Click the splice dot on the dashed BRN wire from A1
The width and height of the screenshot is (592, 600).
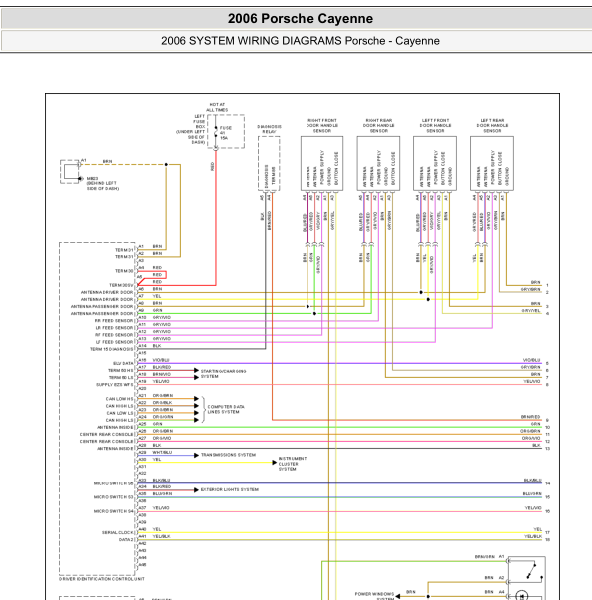click(x=166, y=165)
